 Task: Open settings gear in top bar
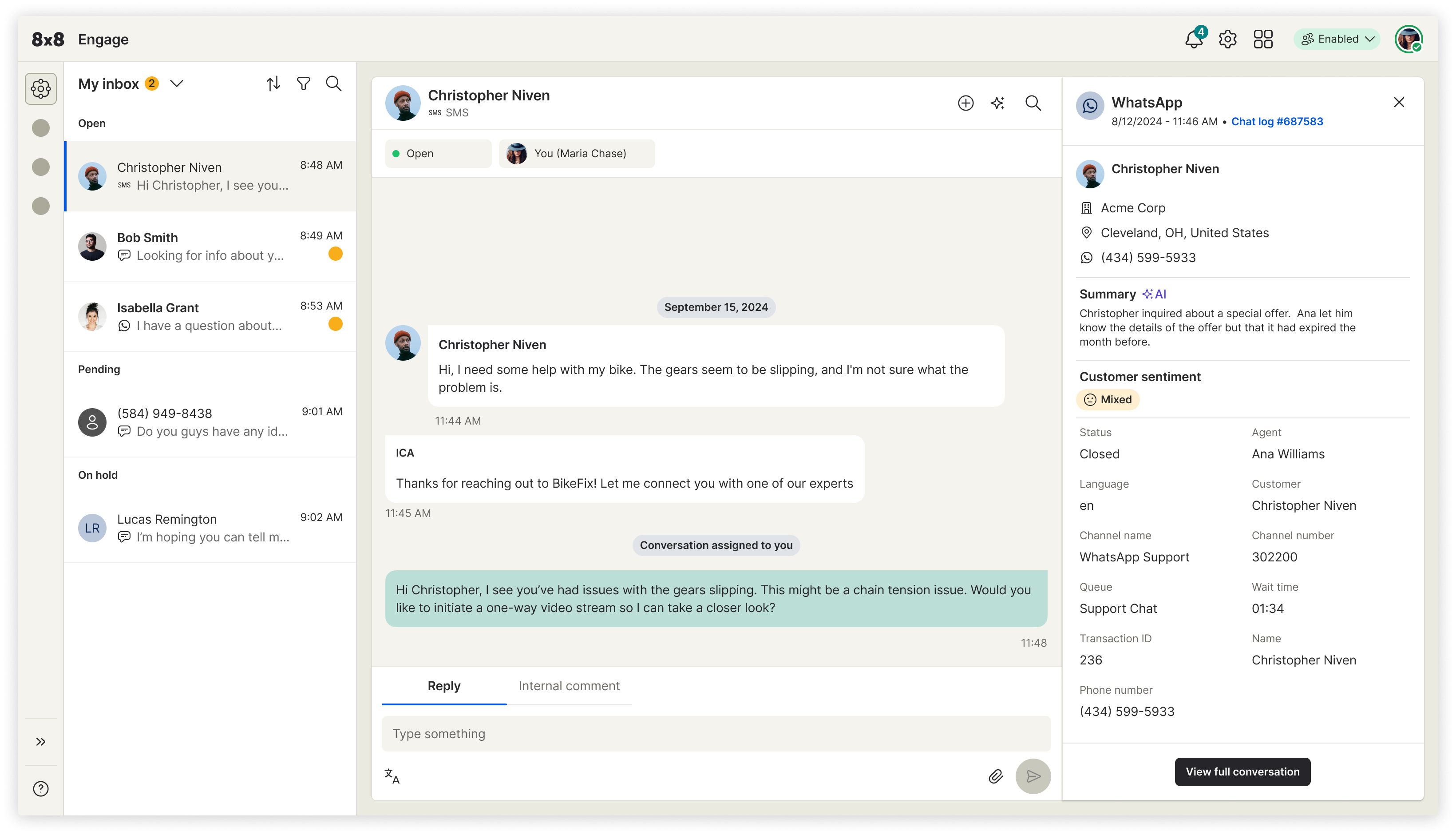pos(1227,40)
